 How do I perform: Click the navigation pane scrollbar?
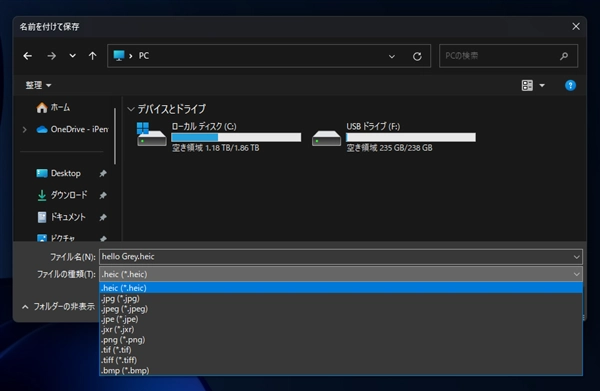[115, 136]
